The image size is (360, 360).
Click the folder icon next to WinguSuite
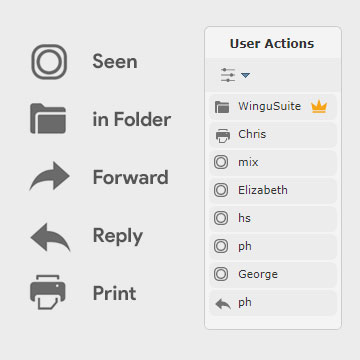[222, 107]
